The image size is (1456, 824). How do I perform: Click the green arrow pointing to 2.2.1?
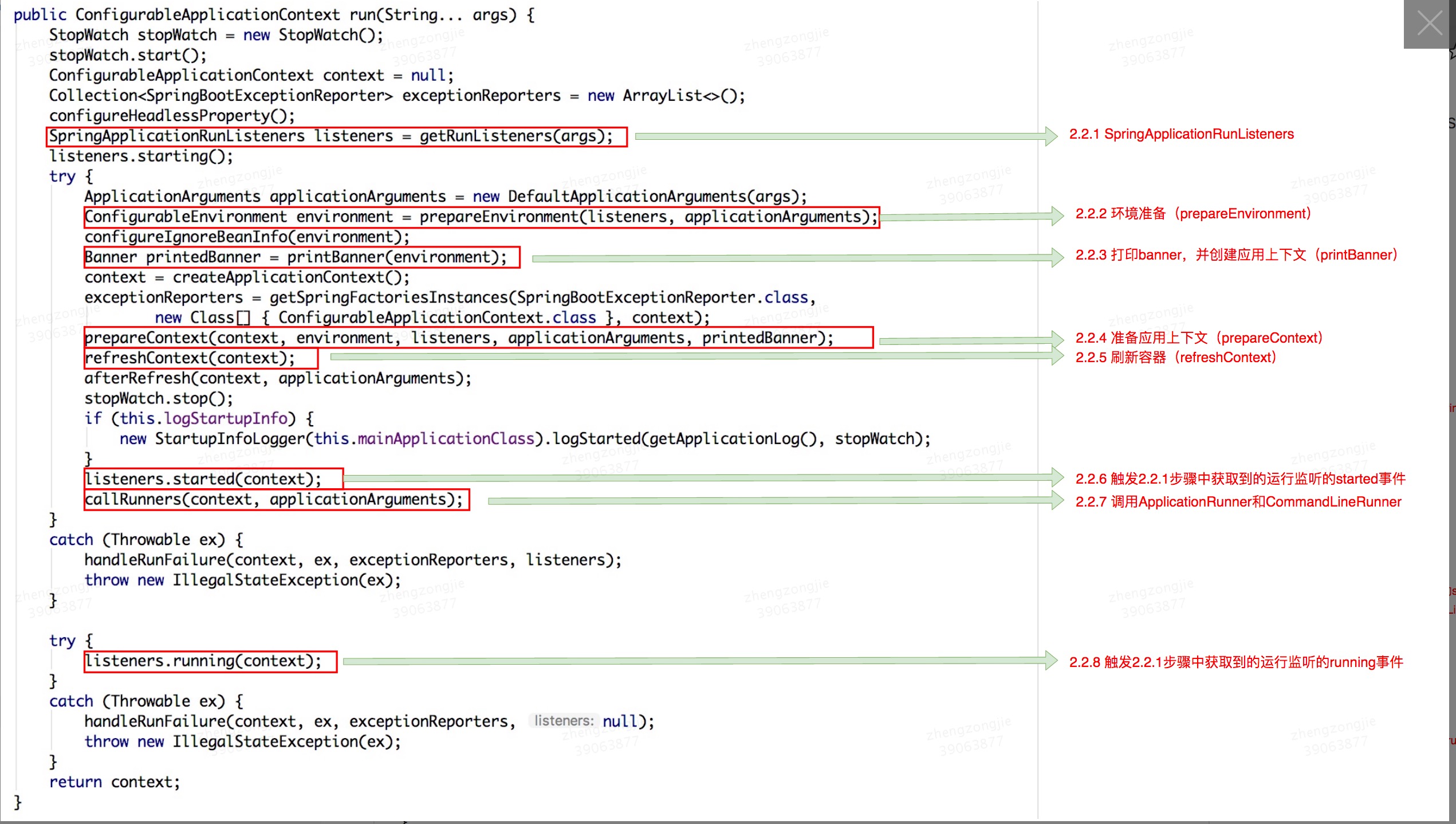845,136
